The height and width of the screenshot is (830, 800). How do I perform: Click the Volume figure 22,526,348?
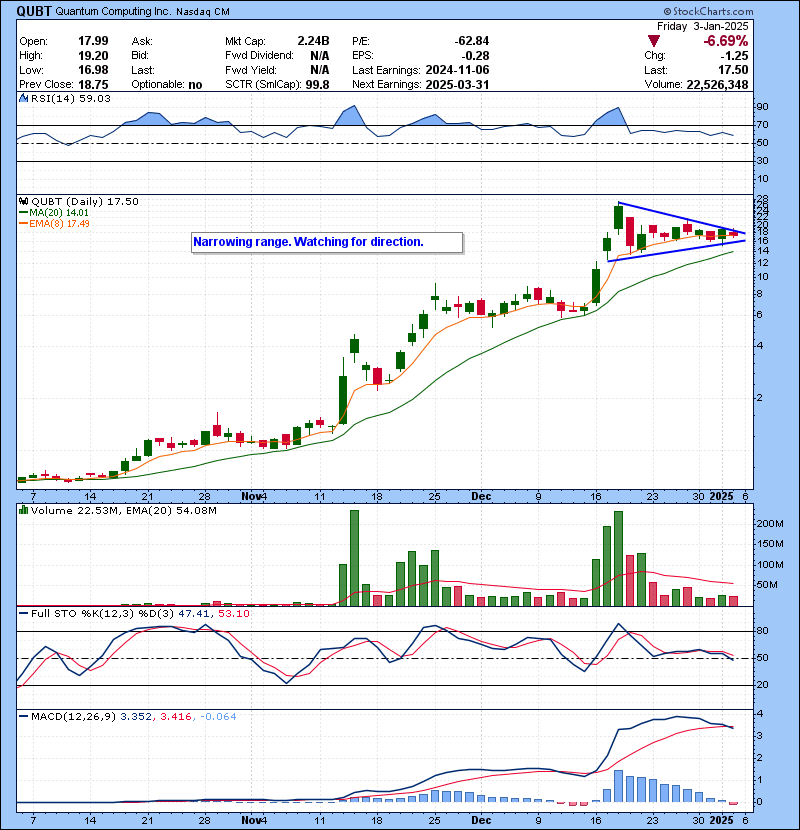(717, 85)
